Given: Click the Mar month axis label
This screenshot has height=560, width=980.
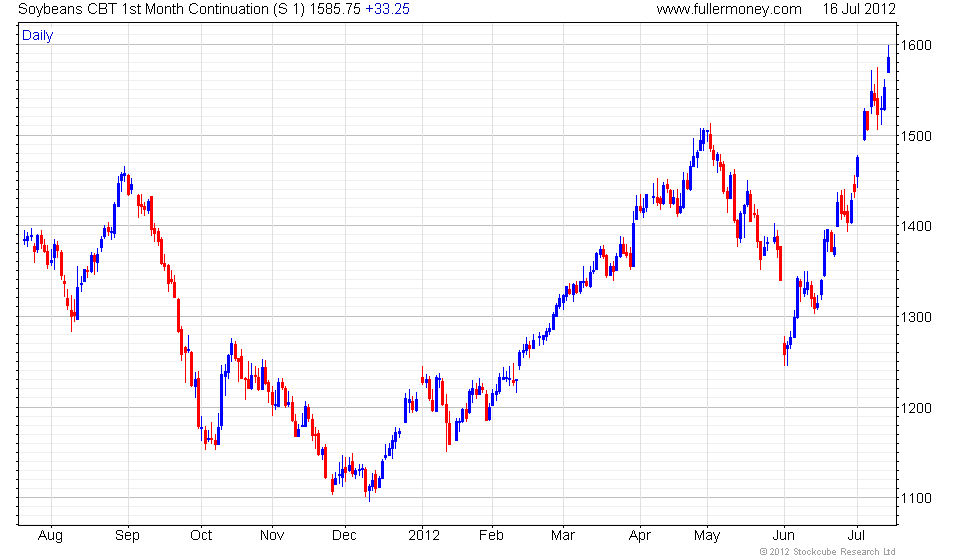Looking at the screenshot, I should point(563,536).
